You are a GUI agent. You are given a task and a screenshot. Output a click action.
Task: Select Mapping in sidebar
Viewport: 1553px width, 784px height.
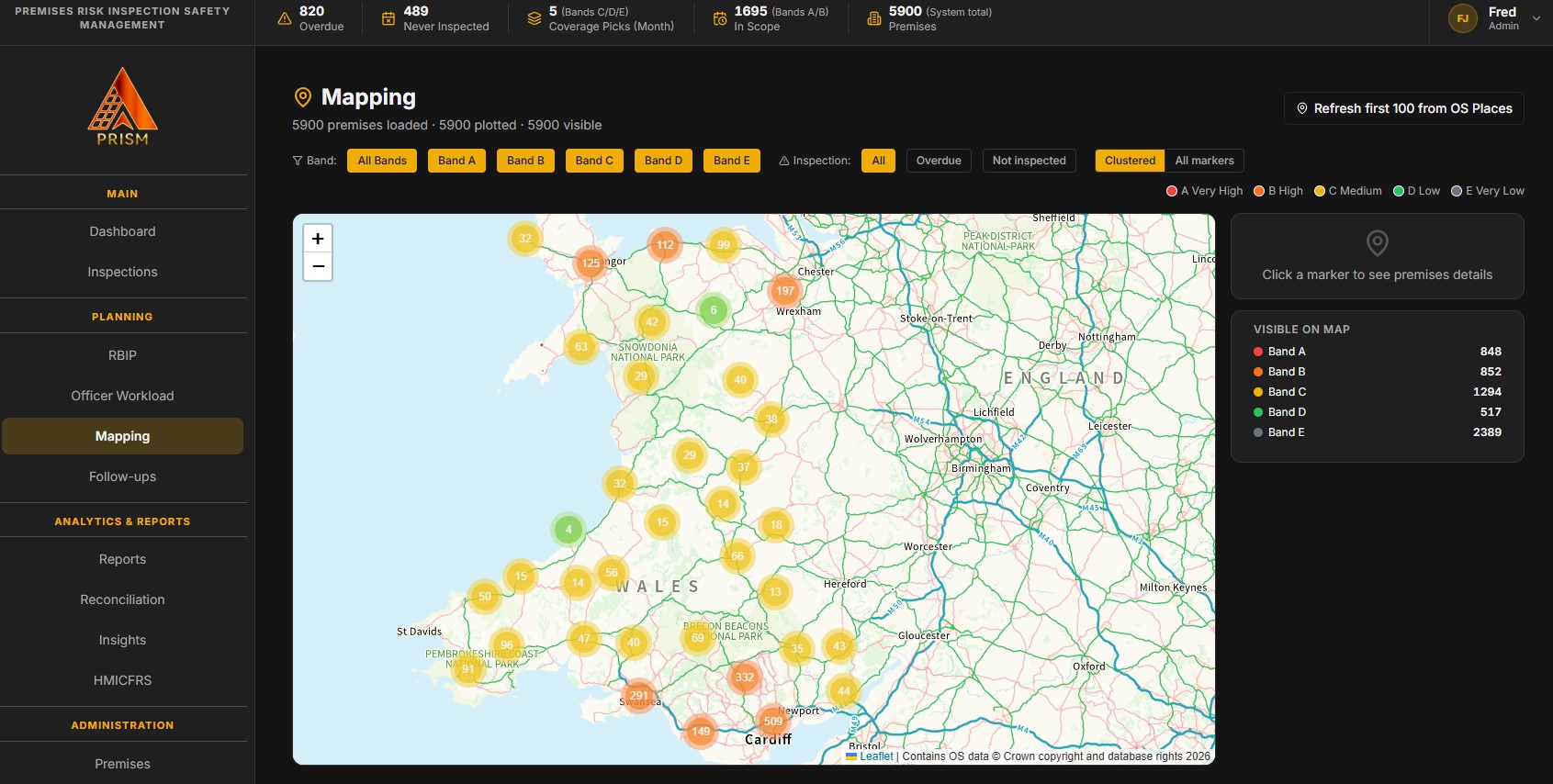122,436
